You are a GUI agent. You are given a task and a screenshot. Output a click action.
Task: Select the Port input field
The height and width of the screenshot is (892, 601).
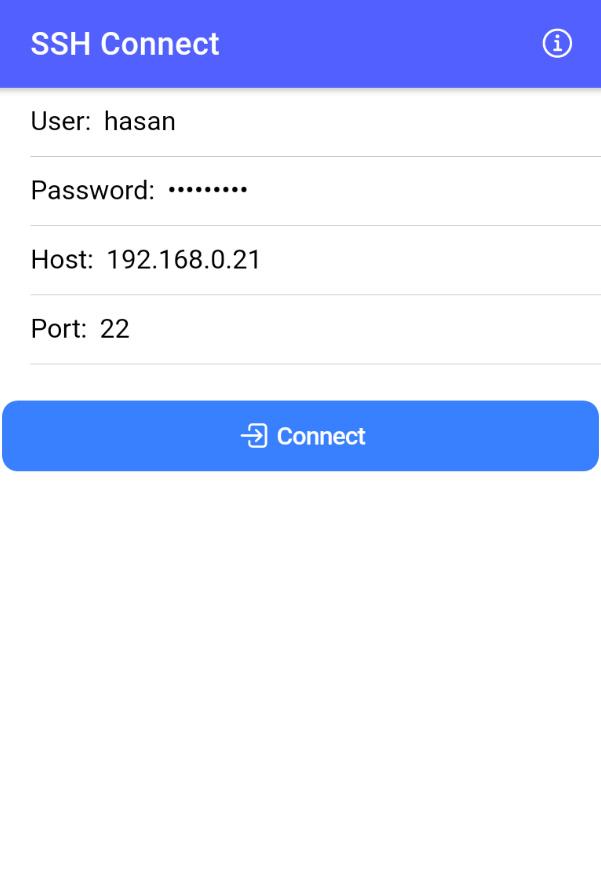(316, 329)
